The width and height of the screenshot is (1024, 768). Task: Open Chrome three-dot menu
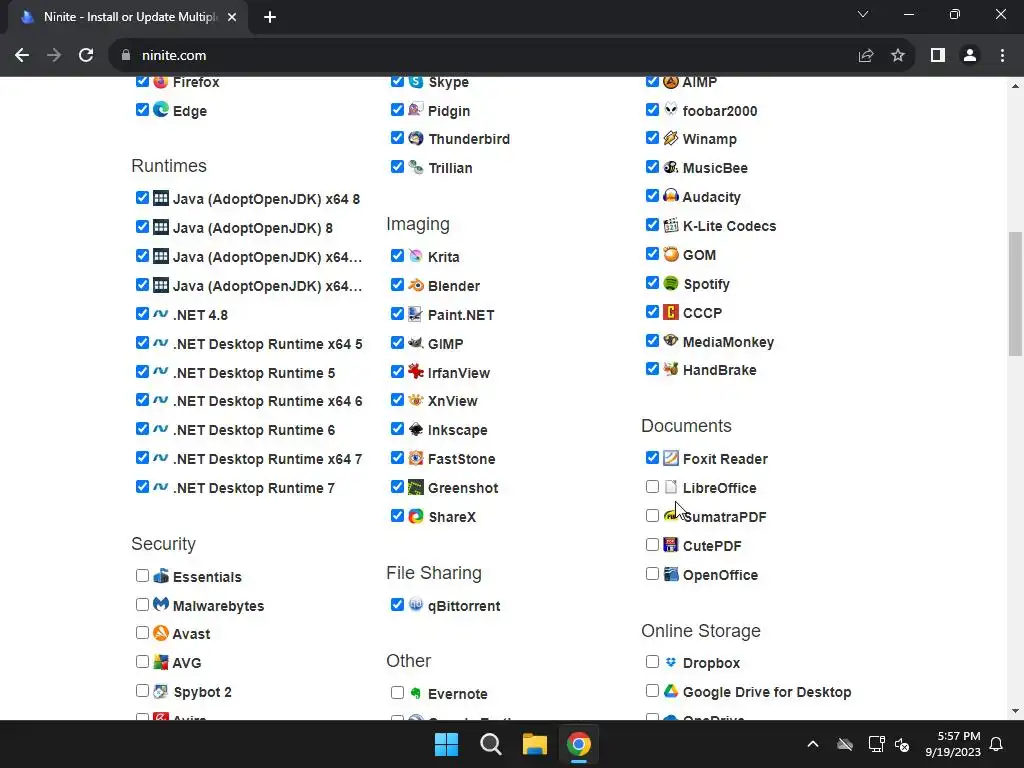[x=1002, y=56]
